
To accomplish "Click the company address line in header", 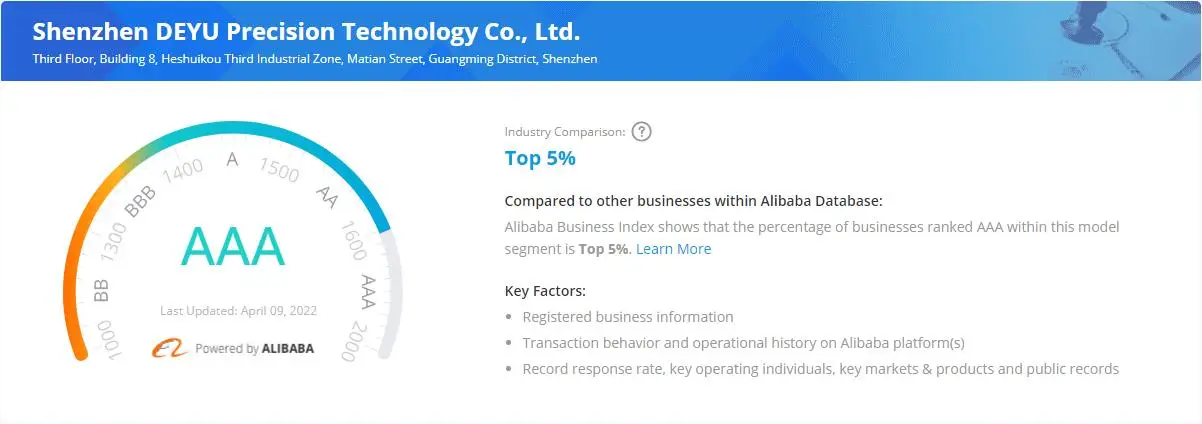I will point(315,59).
